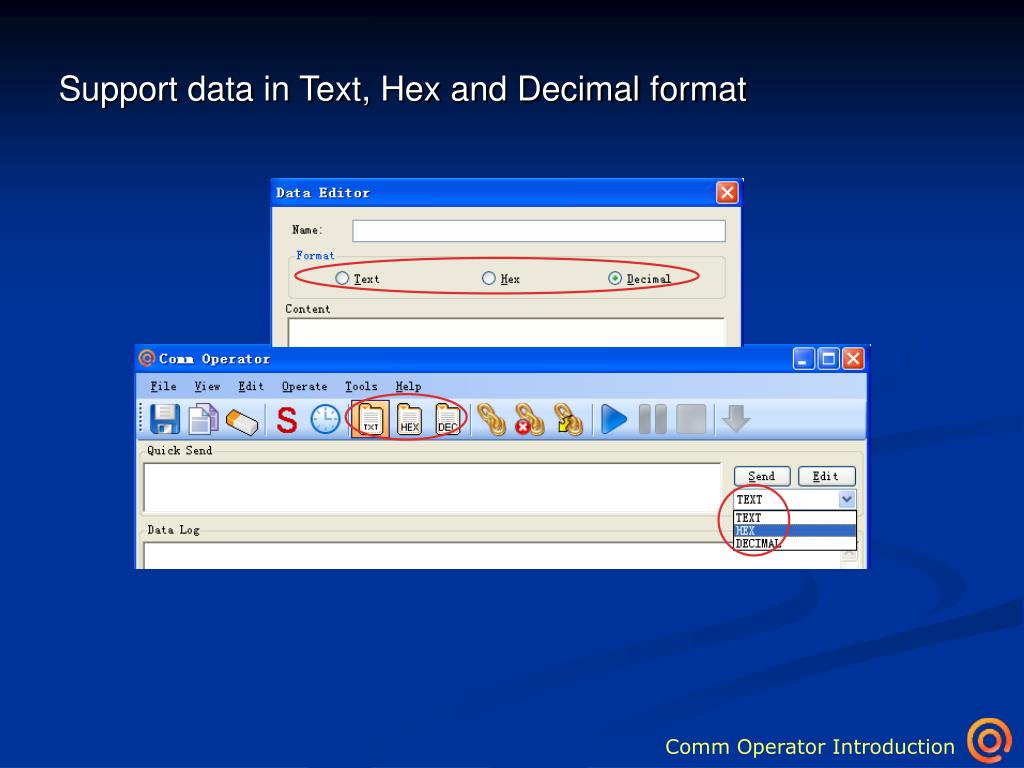This screenshot has width=1024, height=768.
Task: Select the HEX format toolbar icon
Action: click(409, 419)
